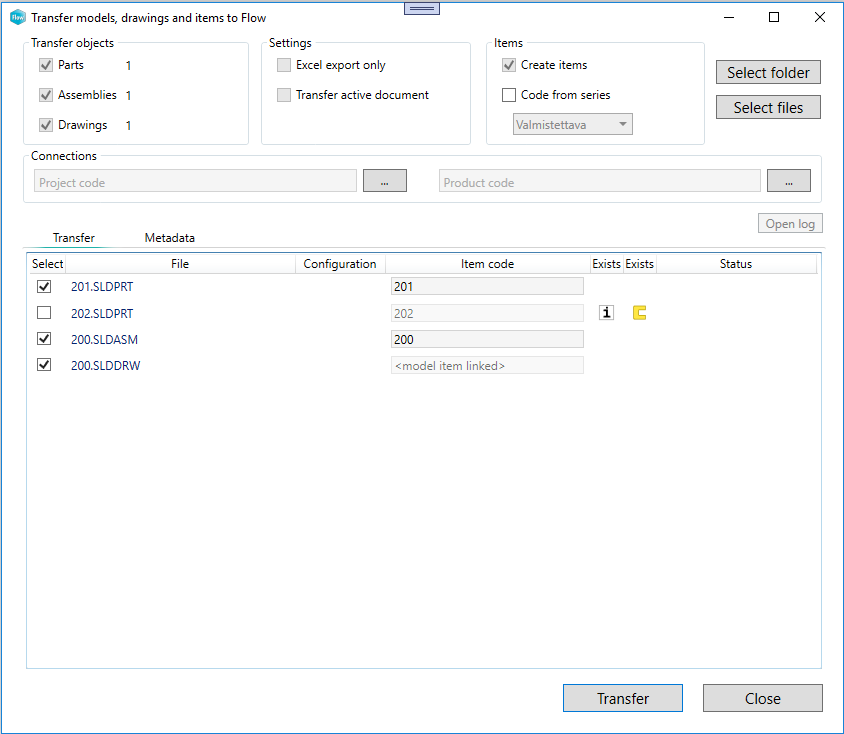Toggle the Create items checkbox

click(x=509, y=65)
